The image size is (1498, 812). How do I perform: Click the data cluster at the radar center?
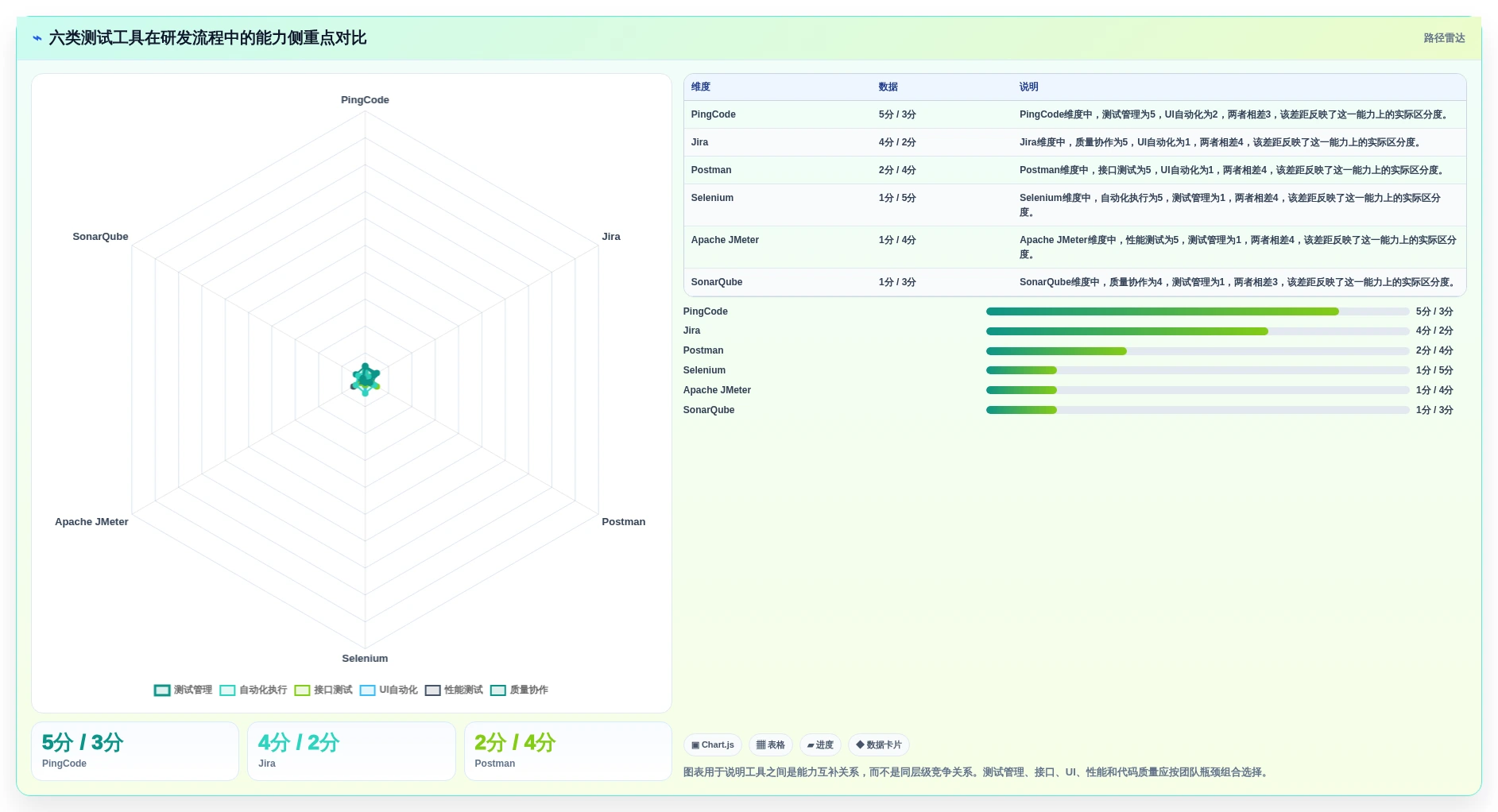366,379
